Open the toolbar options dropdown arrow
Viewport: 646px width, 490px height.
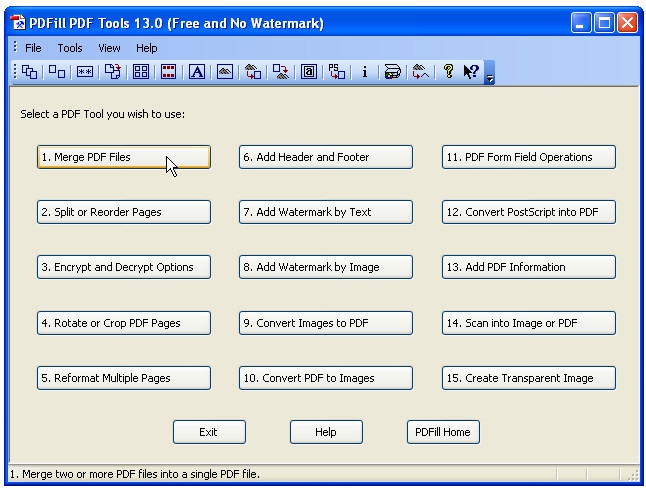tap(489, 73)
